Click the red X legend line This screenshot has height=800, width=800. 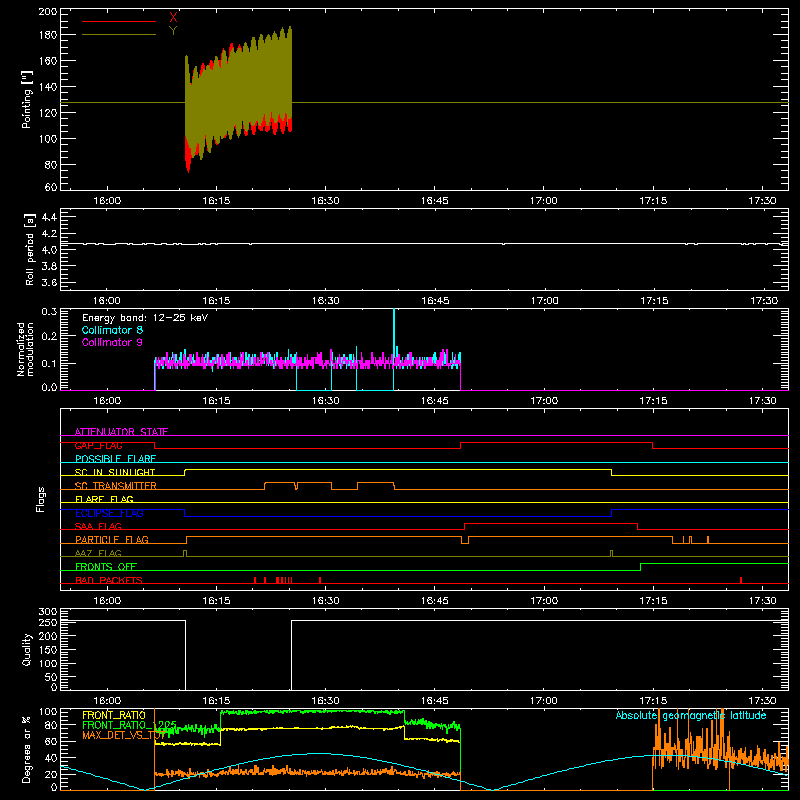tap(119, 21)
